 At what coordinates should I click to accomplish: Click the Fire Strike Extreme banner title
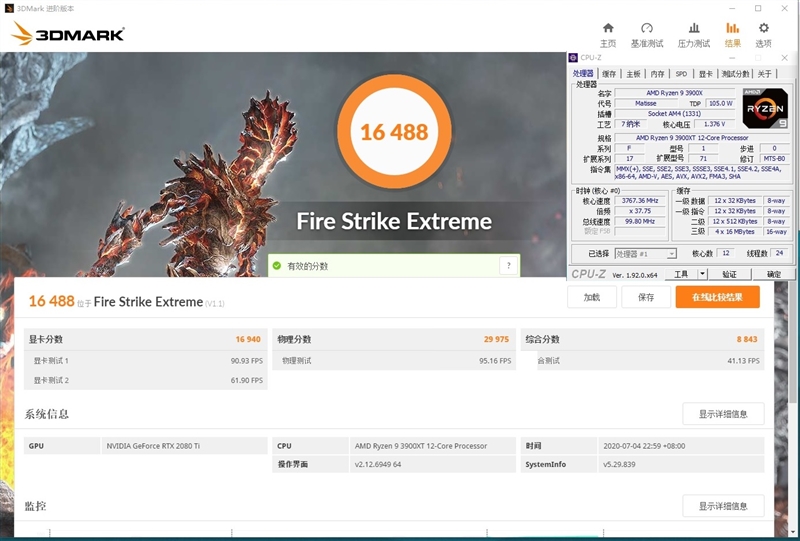(394, 221)
